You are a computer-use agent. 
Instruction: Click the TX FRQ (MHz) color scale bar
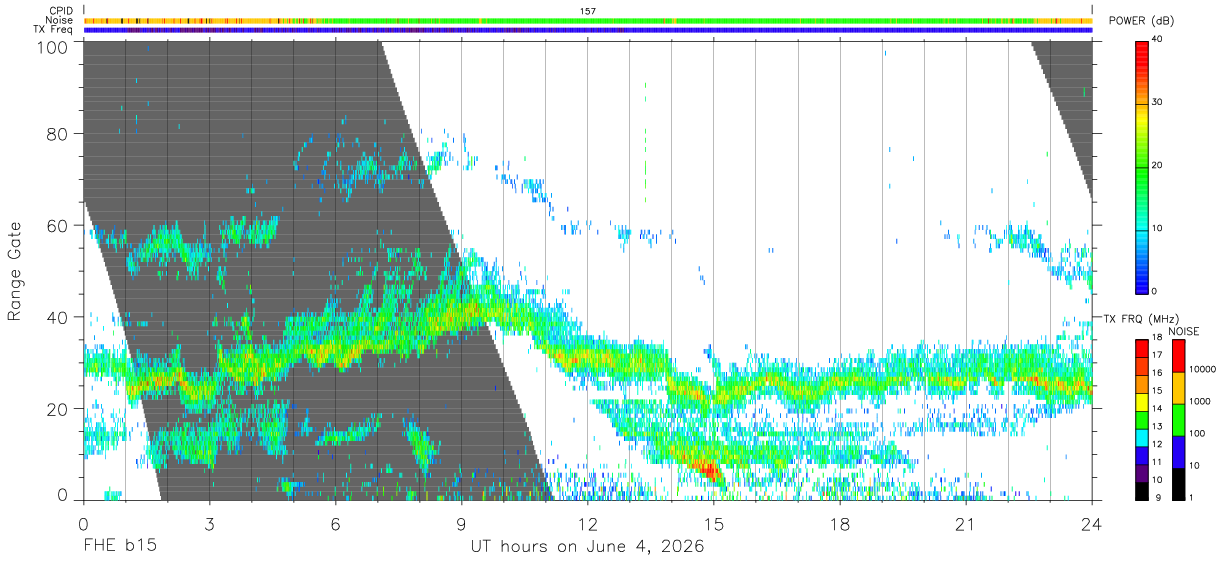tap(1141, 419)
